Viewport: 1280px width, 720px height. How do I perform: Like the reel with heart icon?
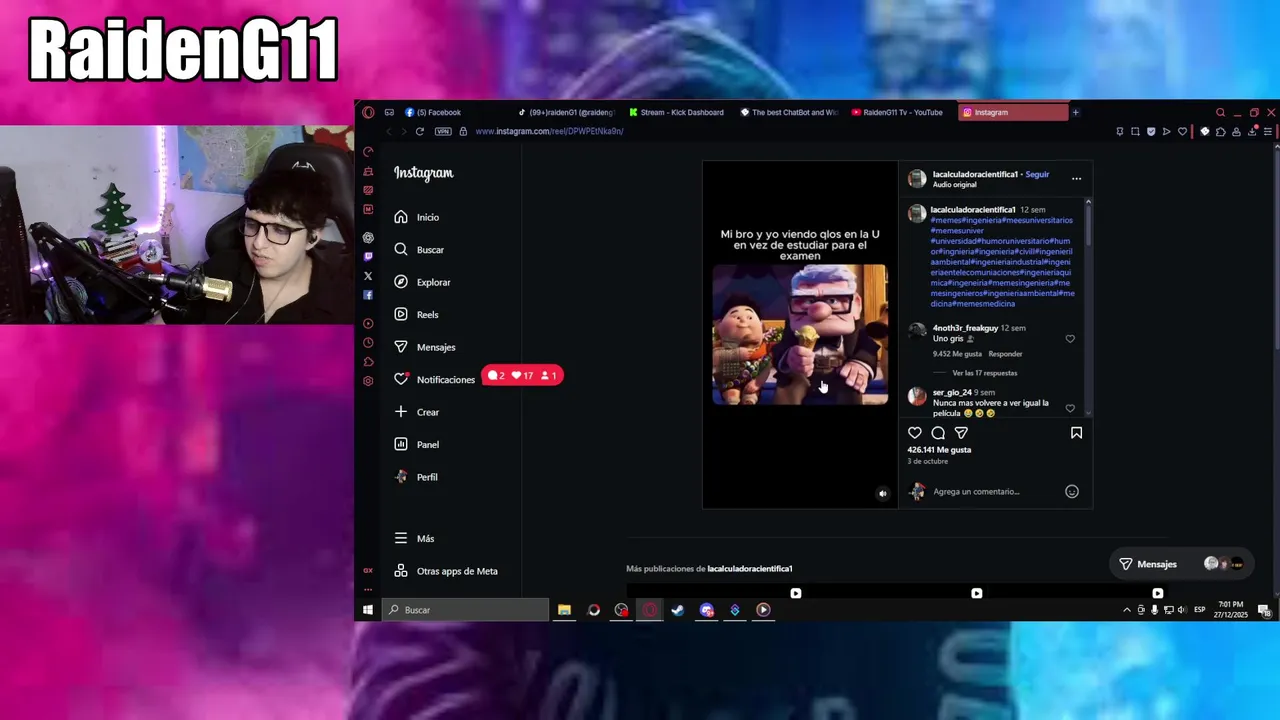point(915,433)
